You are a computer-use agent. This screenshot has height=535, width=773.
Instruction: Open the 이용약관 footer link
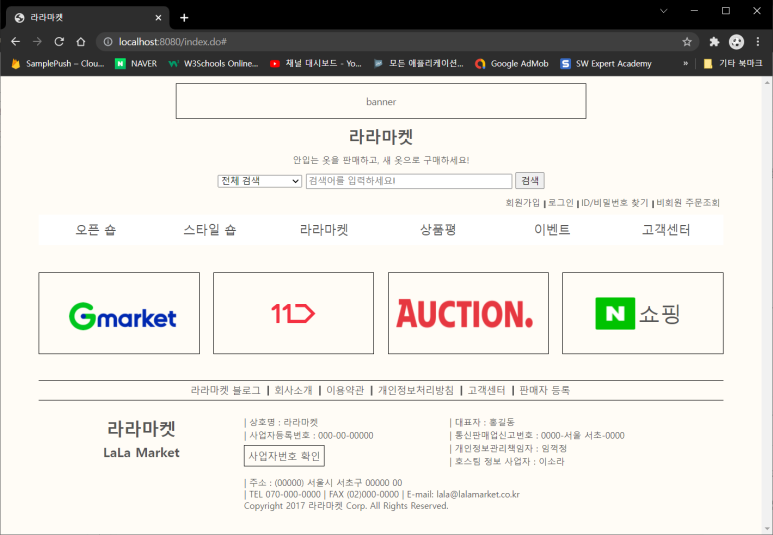345,391
